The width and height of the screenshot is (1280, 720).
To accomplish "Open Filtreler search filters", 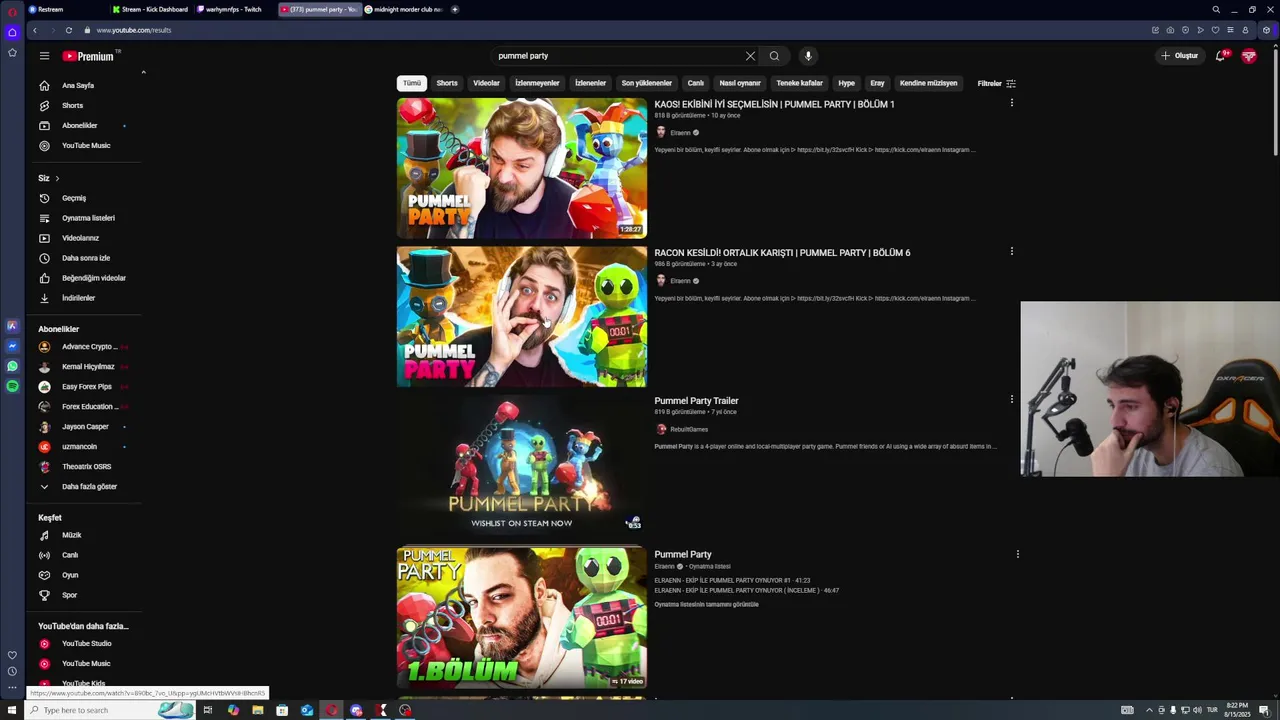I will click(x=996, y=83).
